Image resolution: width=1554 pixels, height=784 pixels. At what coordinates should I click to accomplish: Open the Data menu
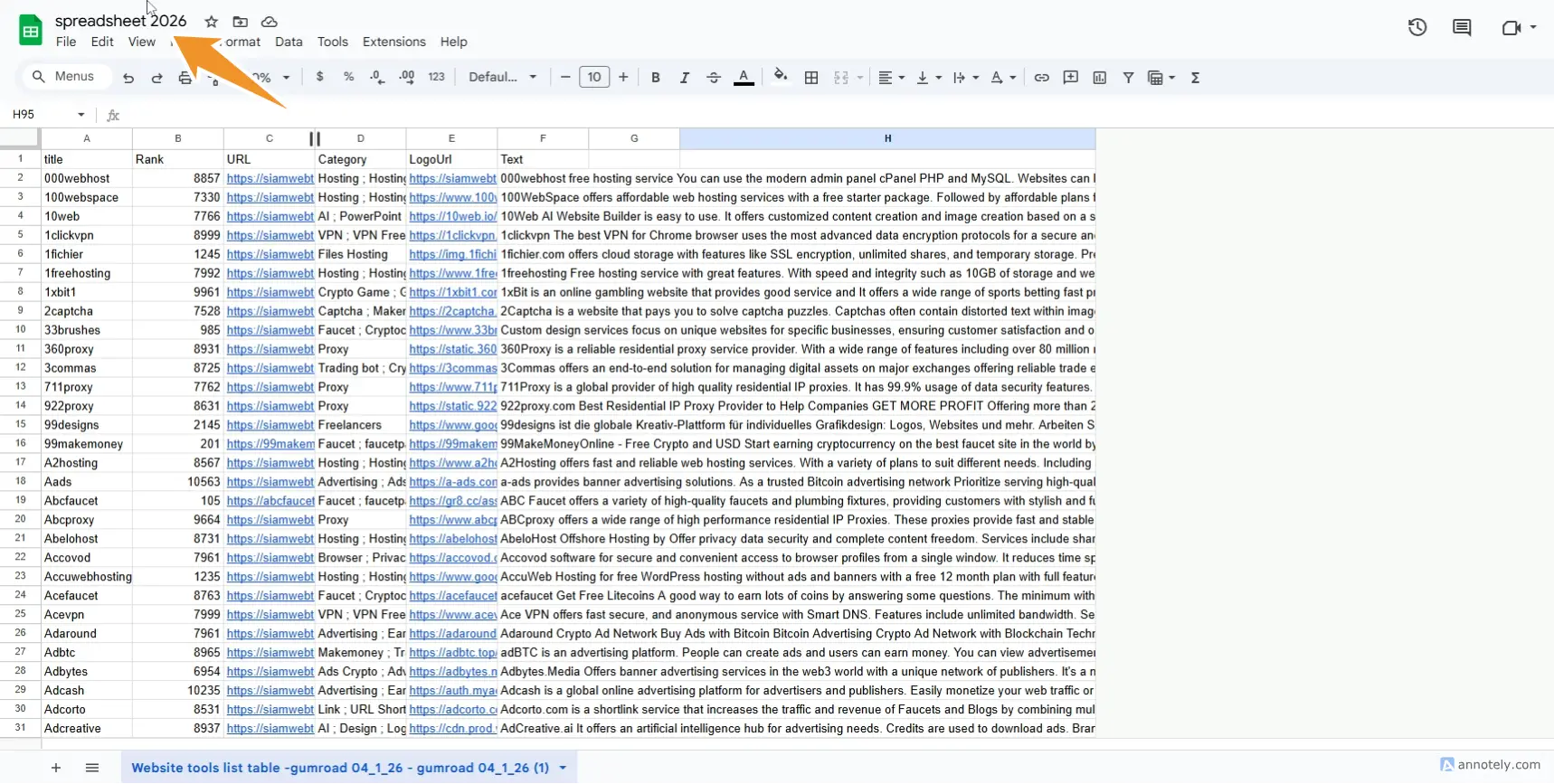pyautogui.click(x=289, y=42)
